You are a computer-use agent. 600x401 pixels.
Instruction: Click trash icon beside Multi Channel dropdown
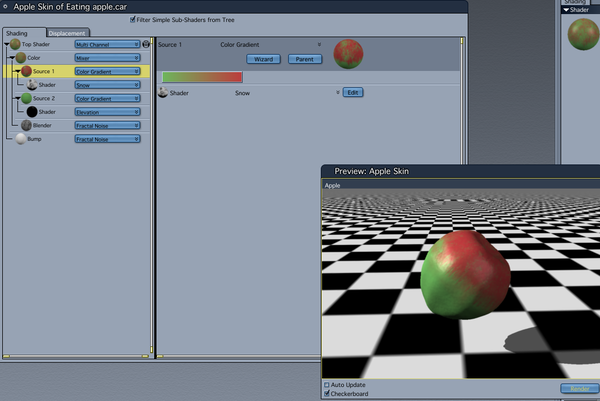146,44
